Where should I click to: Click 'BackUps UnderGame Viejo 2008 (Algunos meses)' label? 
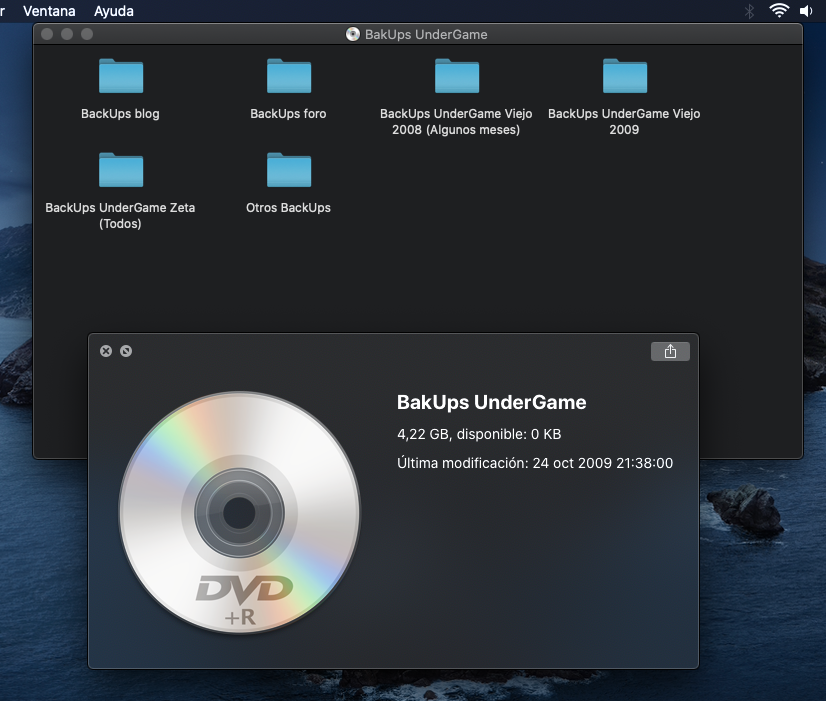[x=456, y=122]
